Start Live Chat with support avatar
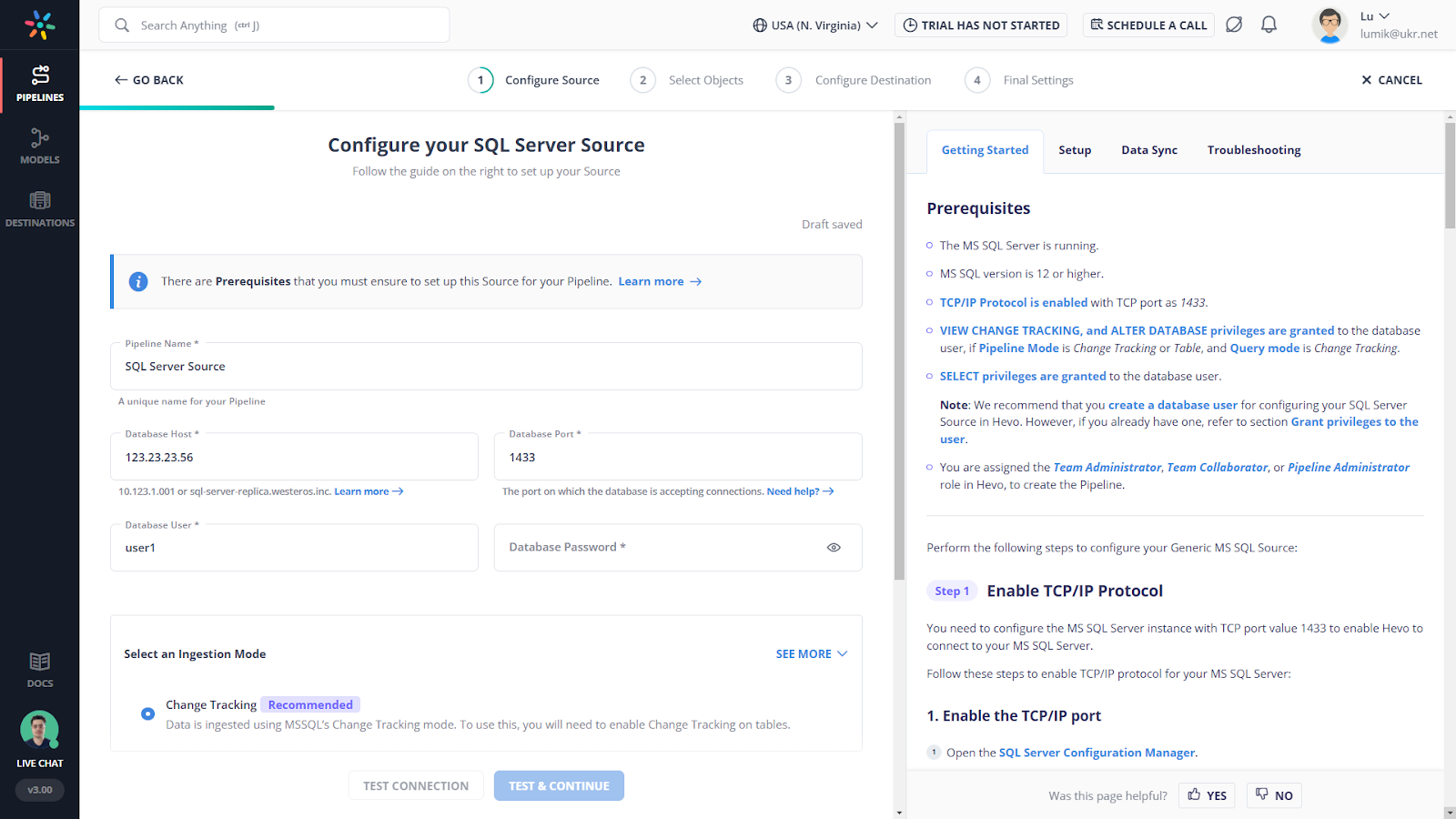Image resolution: width=1456 pixels, height=819 pixels. [40, 731]
